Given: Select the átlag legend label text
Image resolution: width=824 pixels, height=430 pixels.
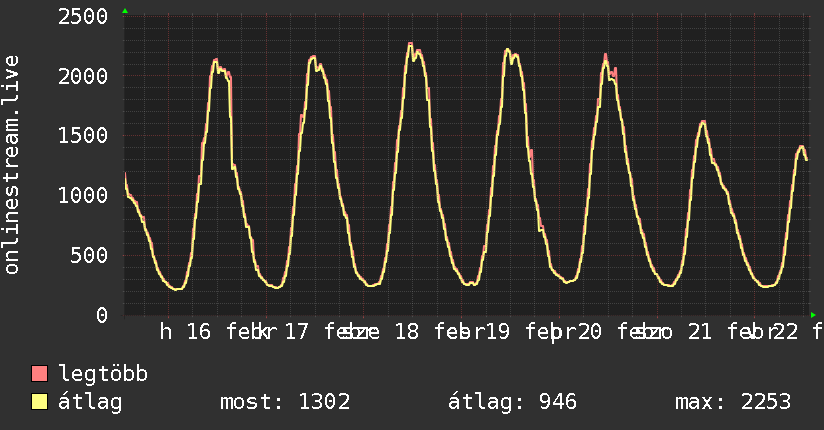Looking at the screenshot, I should point(91,402).
